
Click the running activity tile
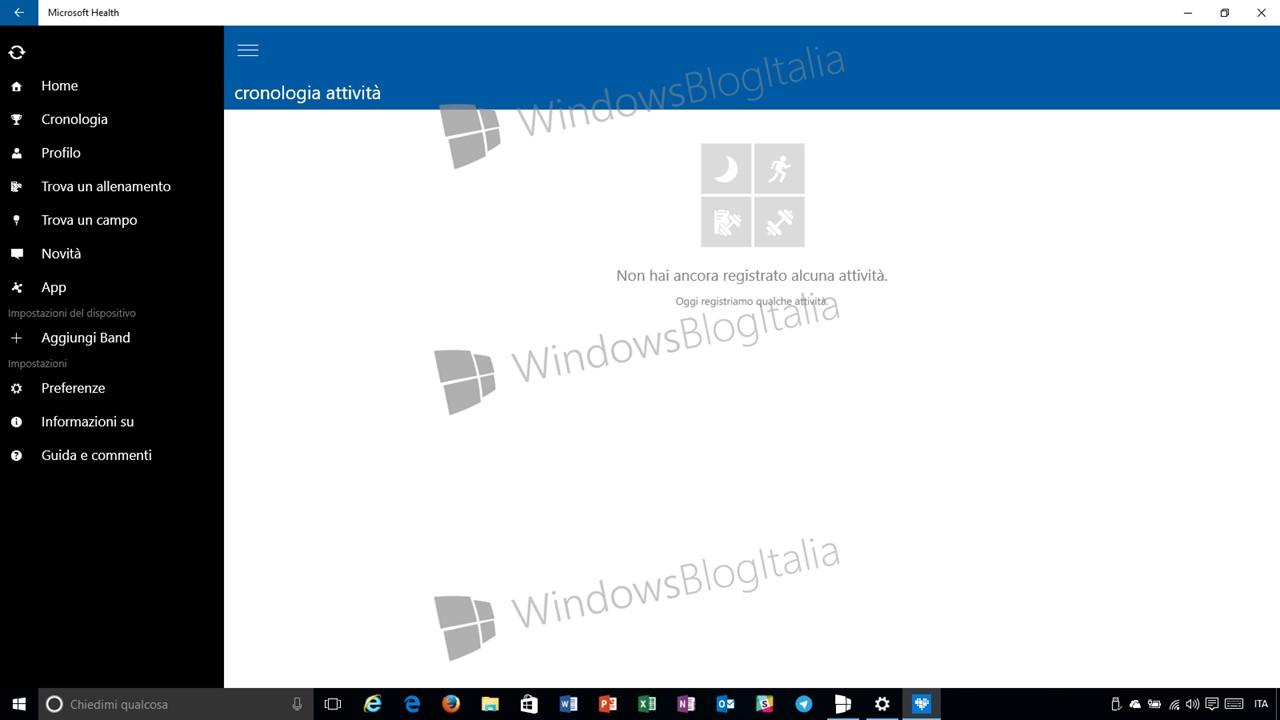(779, 169)
